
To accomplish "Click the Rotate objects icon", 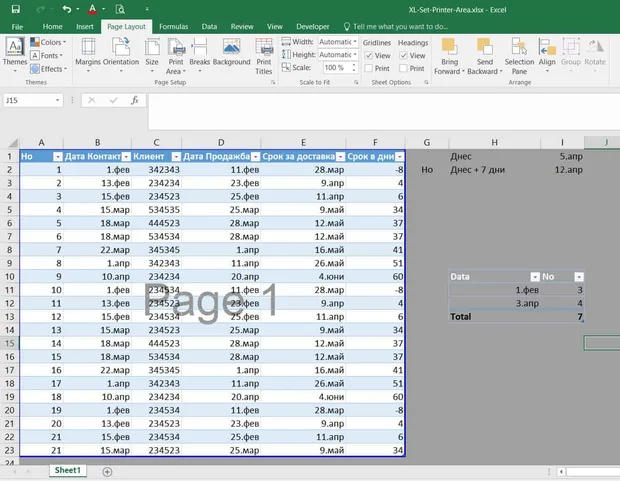I will (595, 55).
